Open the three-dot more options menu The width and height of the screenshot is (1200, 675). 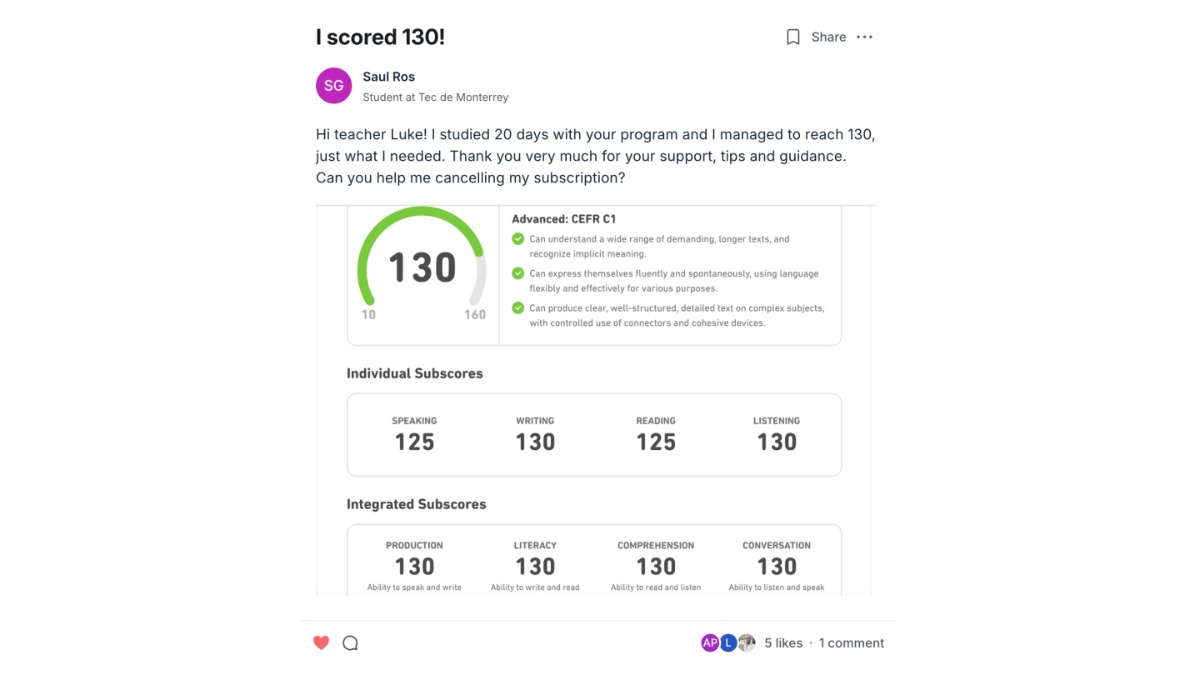coord(865,37)
